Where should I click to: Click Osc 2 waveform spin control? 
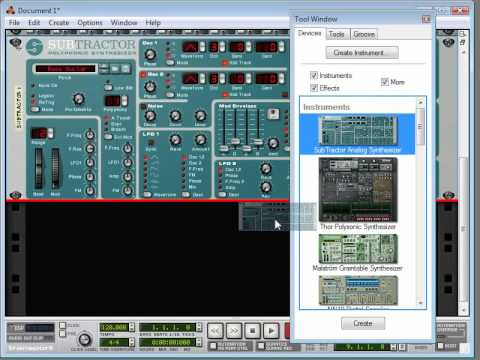tap(202, 79)
